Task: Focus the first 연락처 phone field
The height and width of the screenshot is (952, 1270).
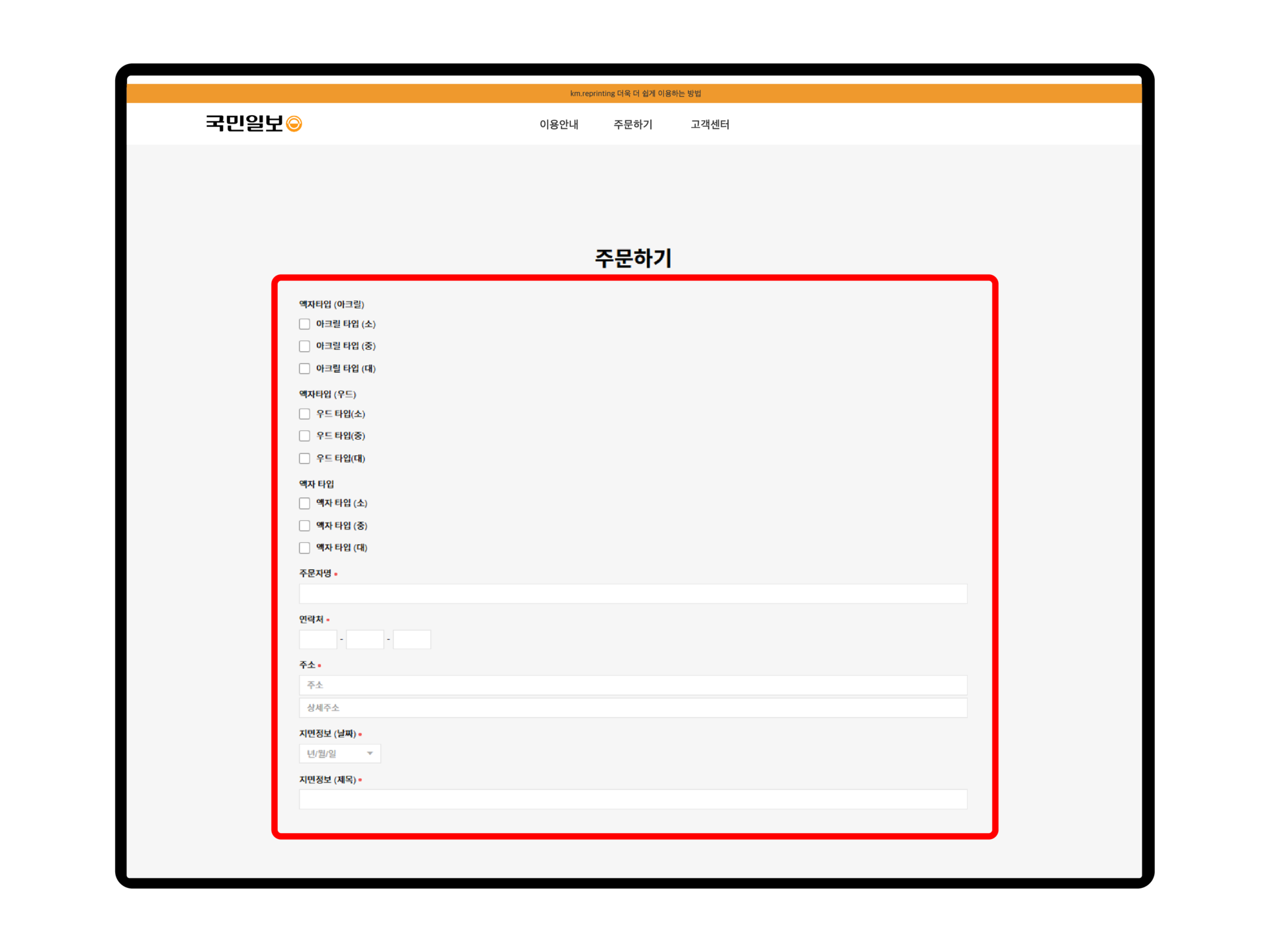Action: [317, 639]
